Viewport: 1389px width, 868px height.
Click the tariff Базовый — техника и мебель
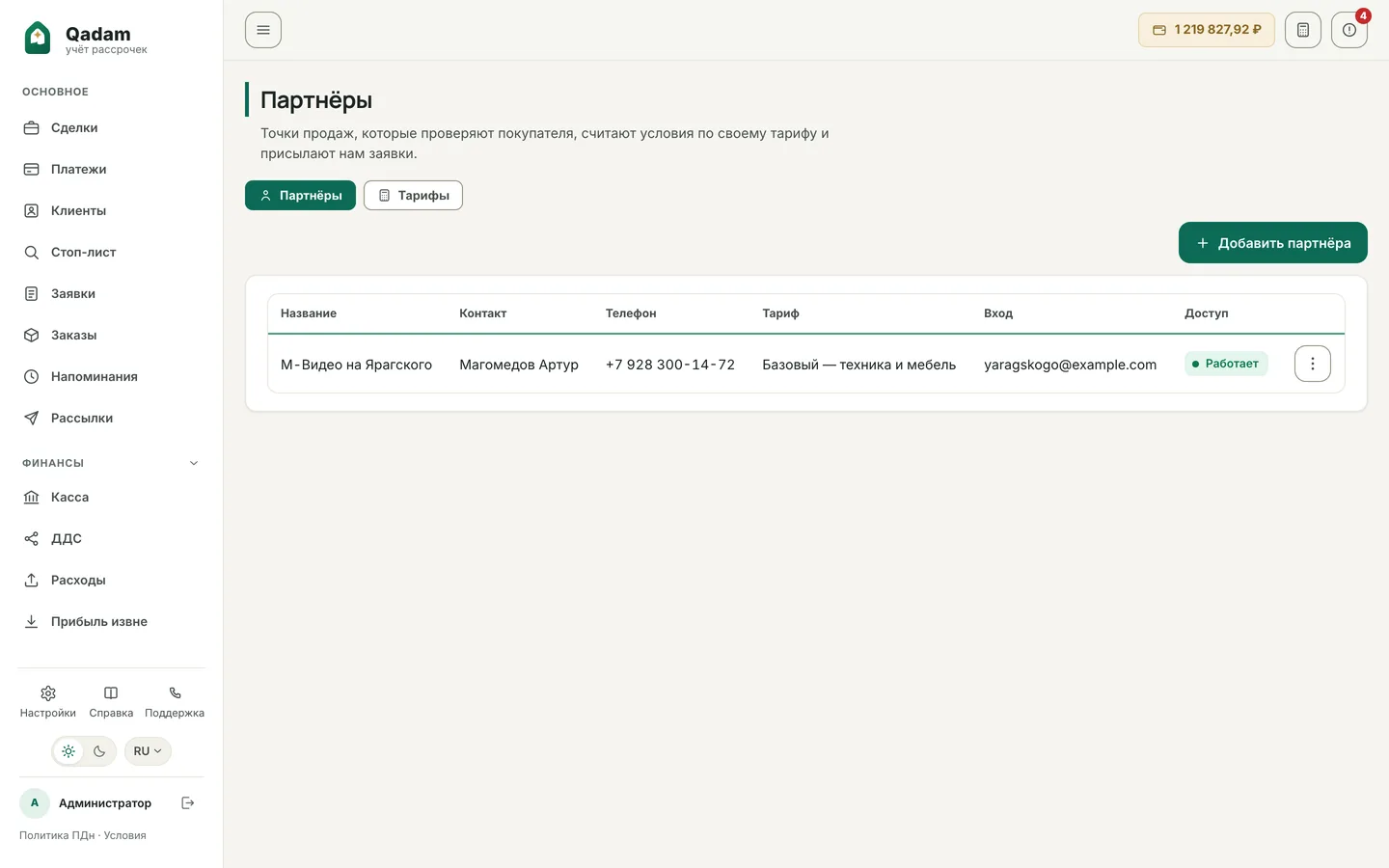pos(859,365)
